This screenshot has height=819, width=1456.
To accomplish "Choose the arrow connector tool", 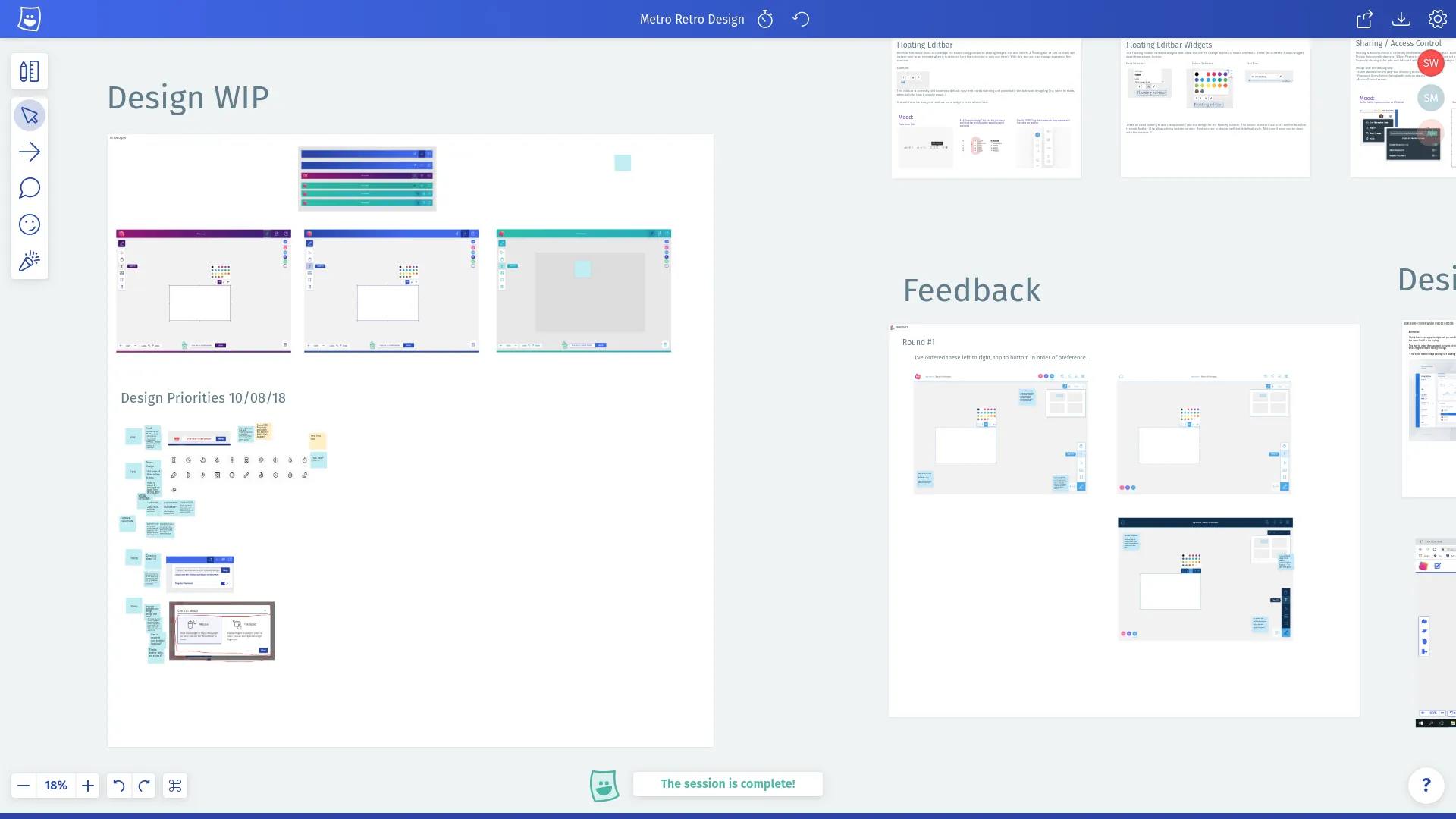I will pos(29,152).
